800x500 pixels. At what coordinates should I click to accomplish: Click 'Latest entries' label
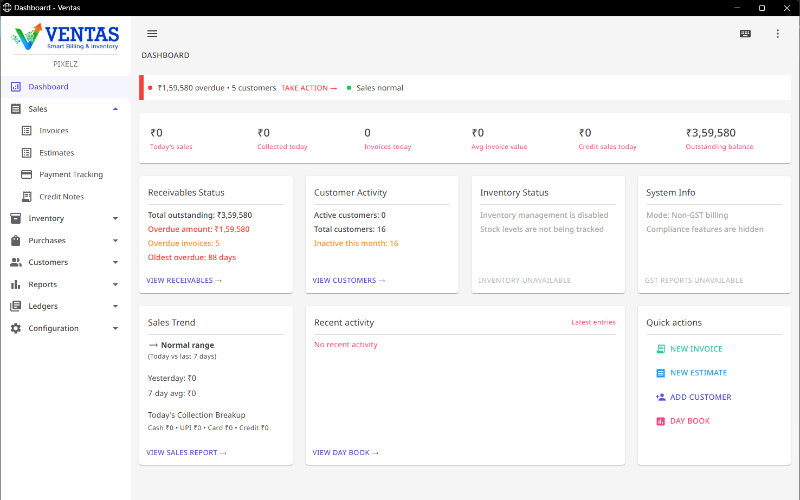tap(593, 322)
